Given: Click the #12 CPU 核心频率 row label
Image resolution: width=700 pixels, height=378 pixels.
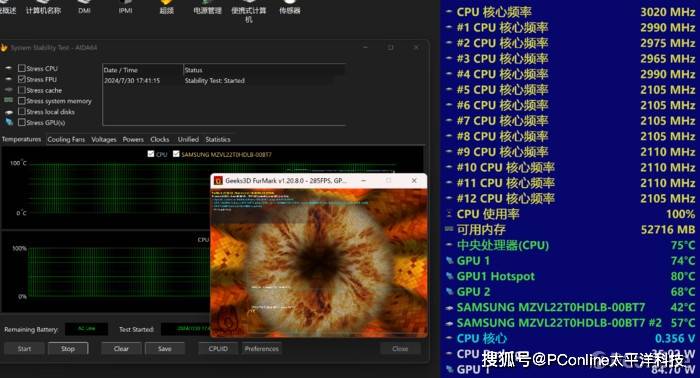Looking at the screenshot, I should [x=505, y=199].
